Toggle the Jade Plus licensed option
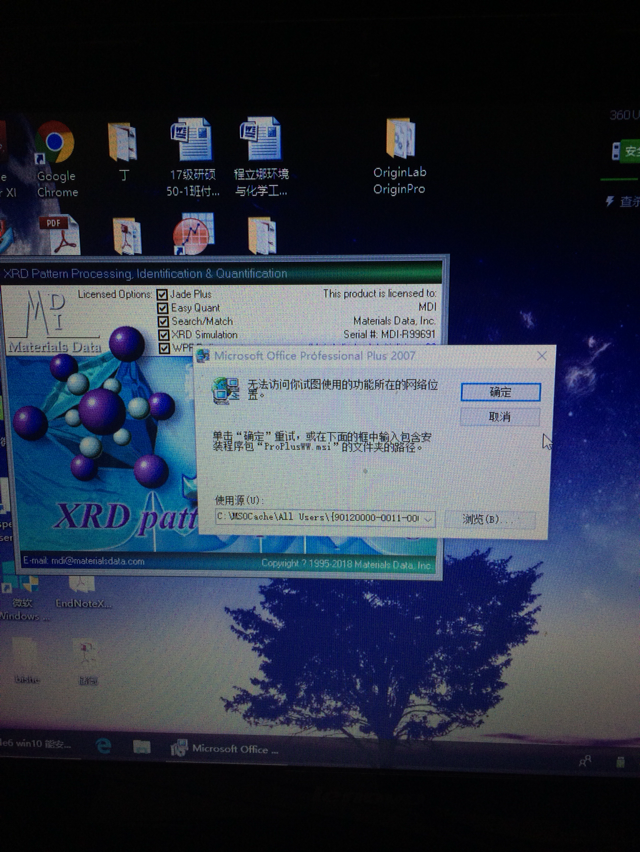This screenshot has height=852, width=640. 162,295
